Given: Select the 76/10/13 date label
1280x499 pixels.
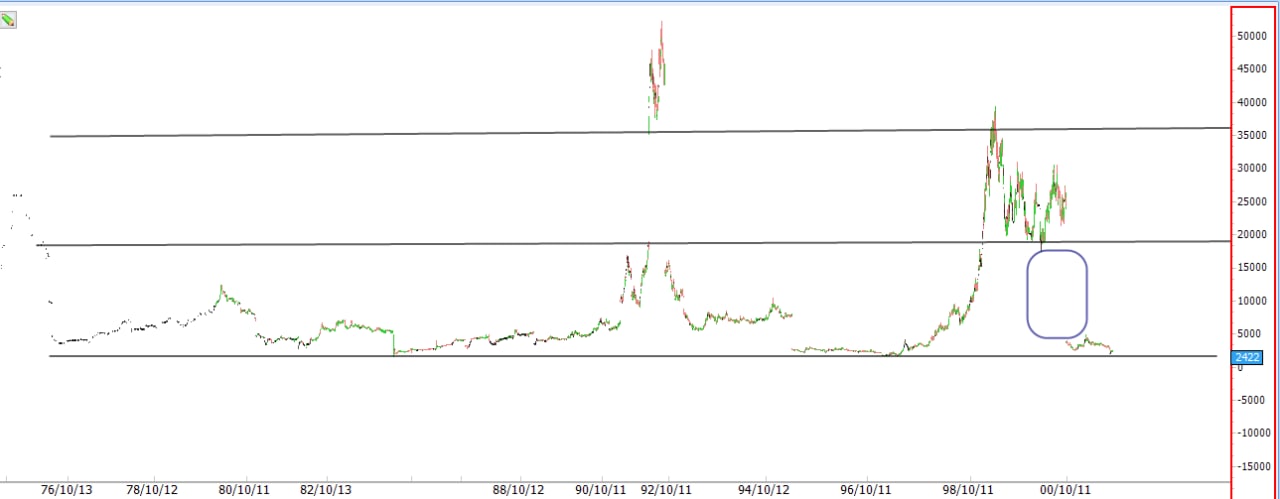Looking at the screenshot, I should click(x=66, y=490).
